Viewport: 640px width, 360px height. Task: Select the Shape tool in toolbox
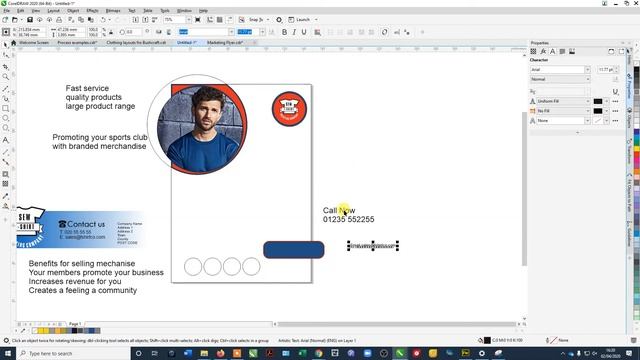click(5, 55)
